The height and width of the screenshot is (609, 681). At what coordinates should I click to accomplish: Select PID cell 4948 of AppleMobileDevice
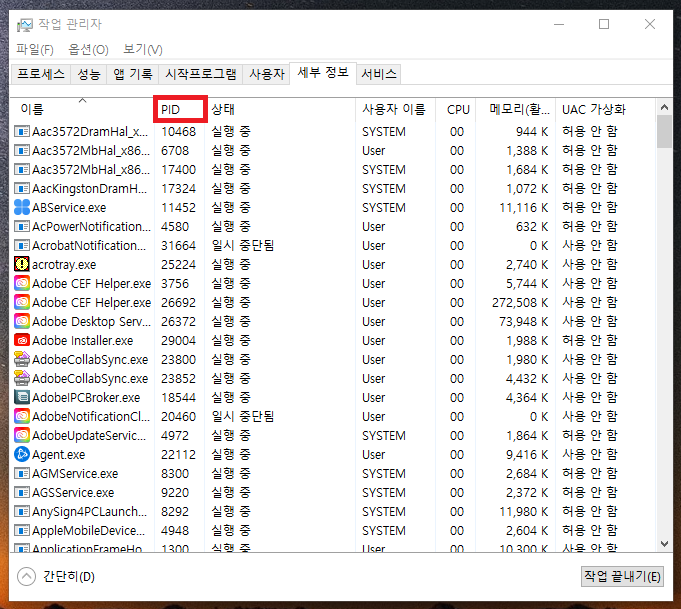[x=175, y=531]
